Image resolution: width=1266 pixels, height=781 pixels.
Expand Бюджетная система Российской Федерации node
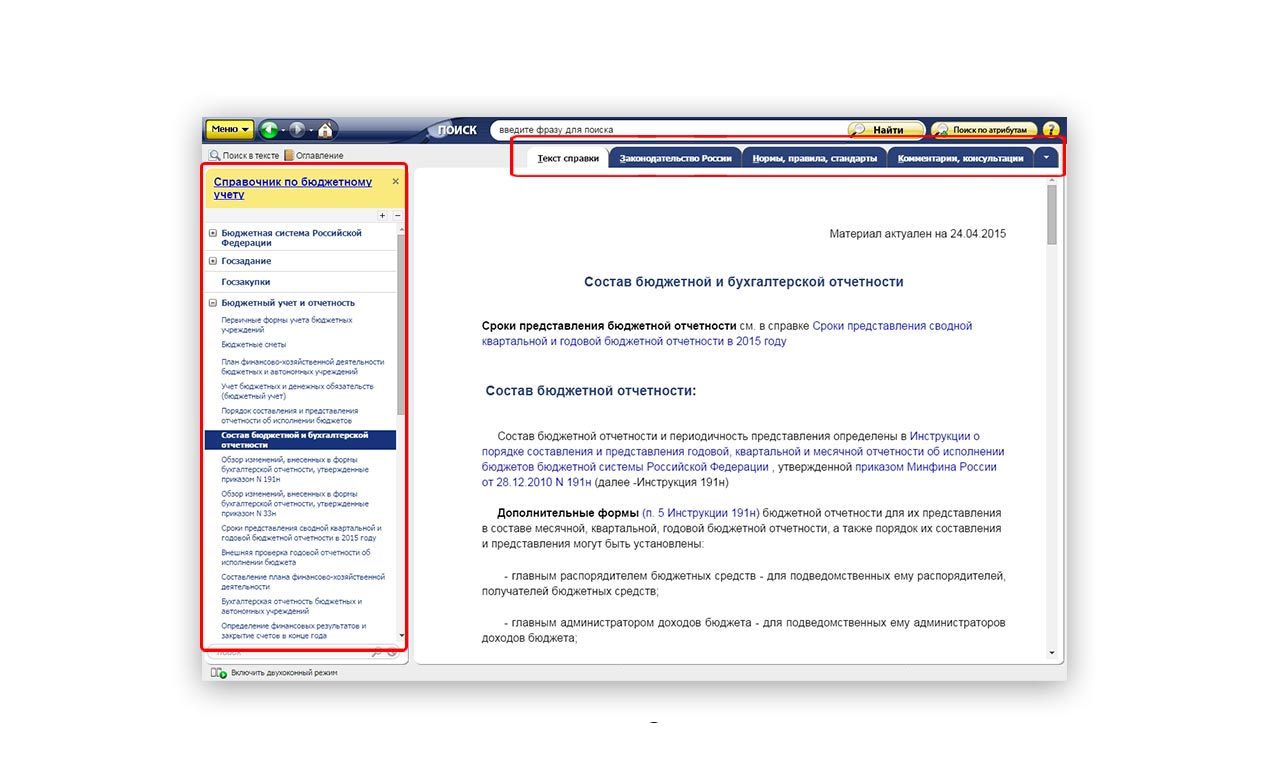[x=213, y=233]
